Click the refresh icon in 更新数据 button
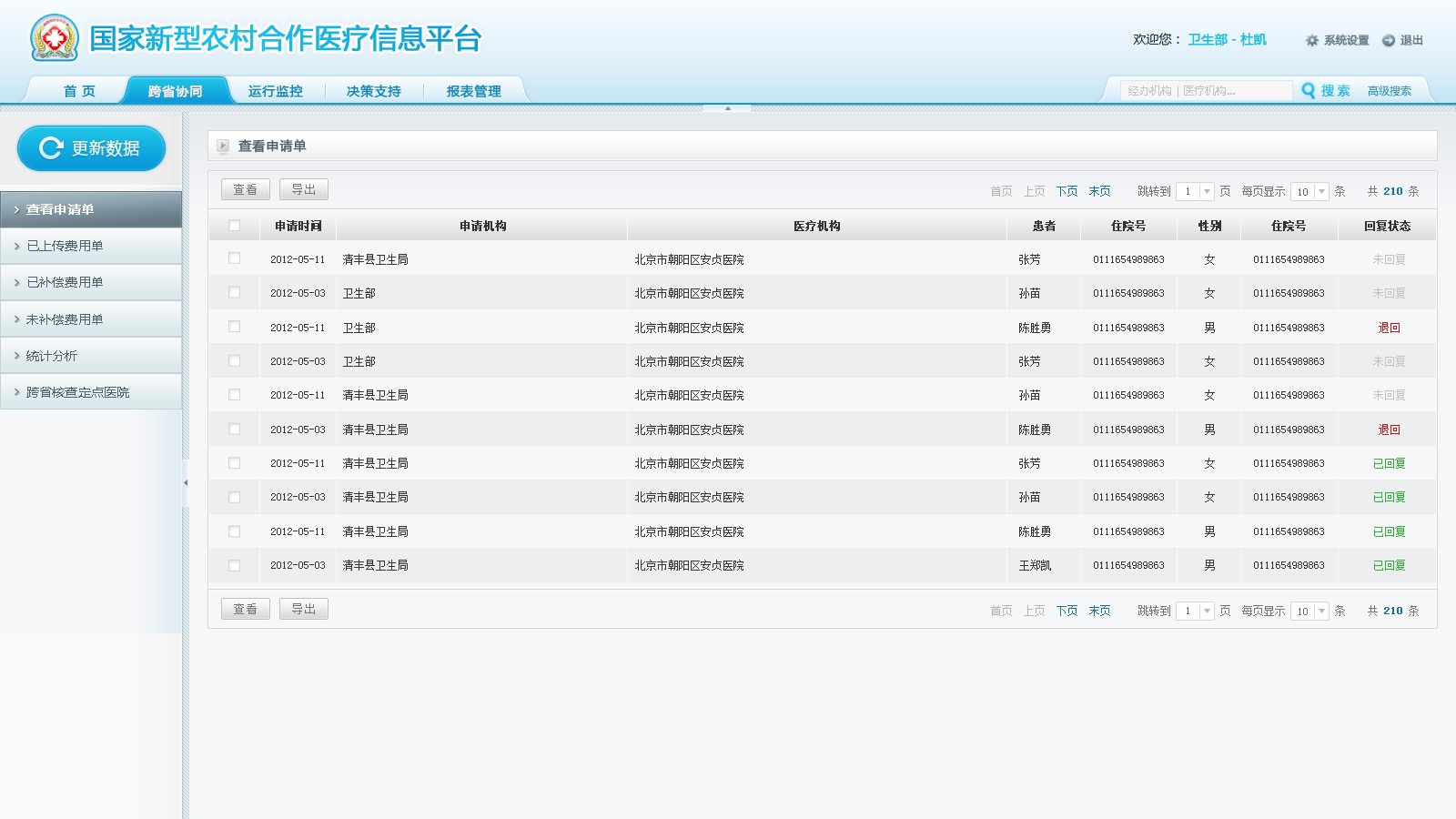Screen dimensions: 1456x819 tap(51, 147)
